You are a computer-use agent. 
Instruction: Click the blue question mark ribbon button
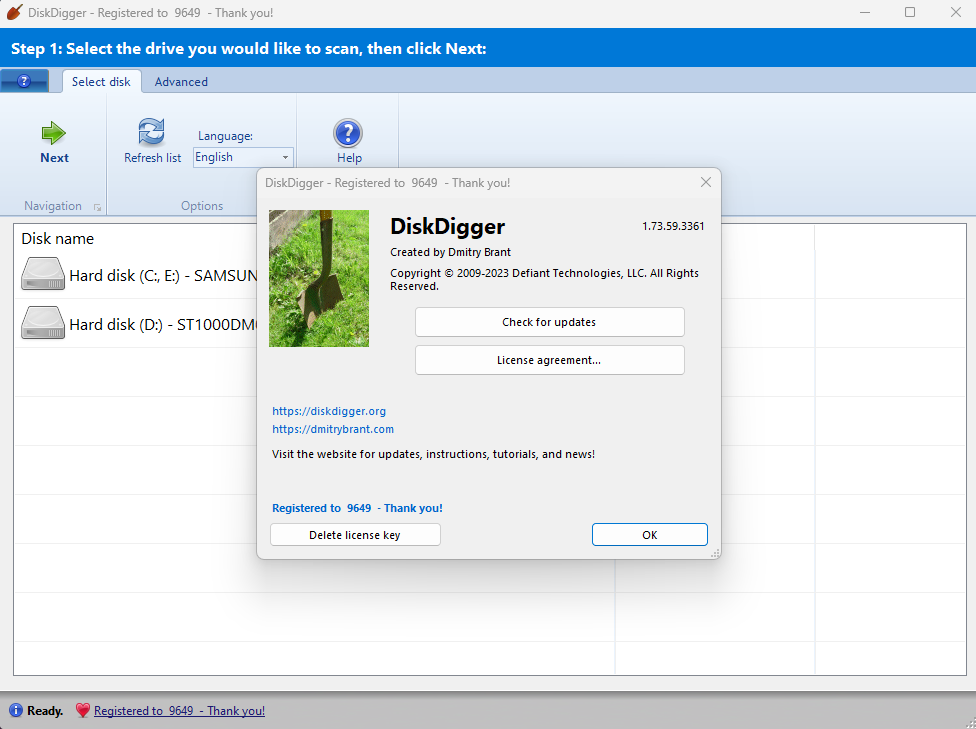click(x=24, y=81)
